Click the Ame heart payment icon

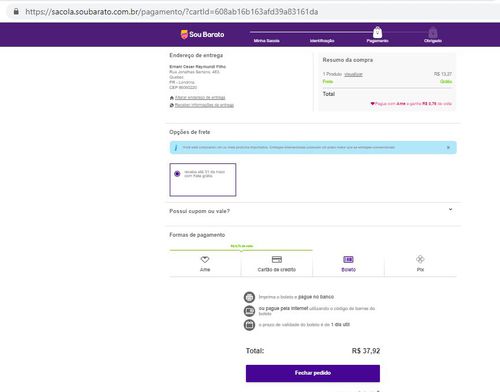coord(205,259)
